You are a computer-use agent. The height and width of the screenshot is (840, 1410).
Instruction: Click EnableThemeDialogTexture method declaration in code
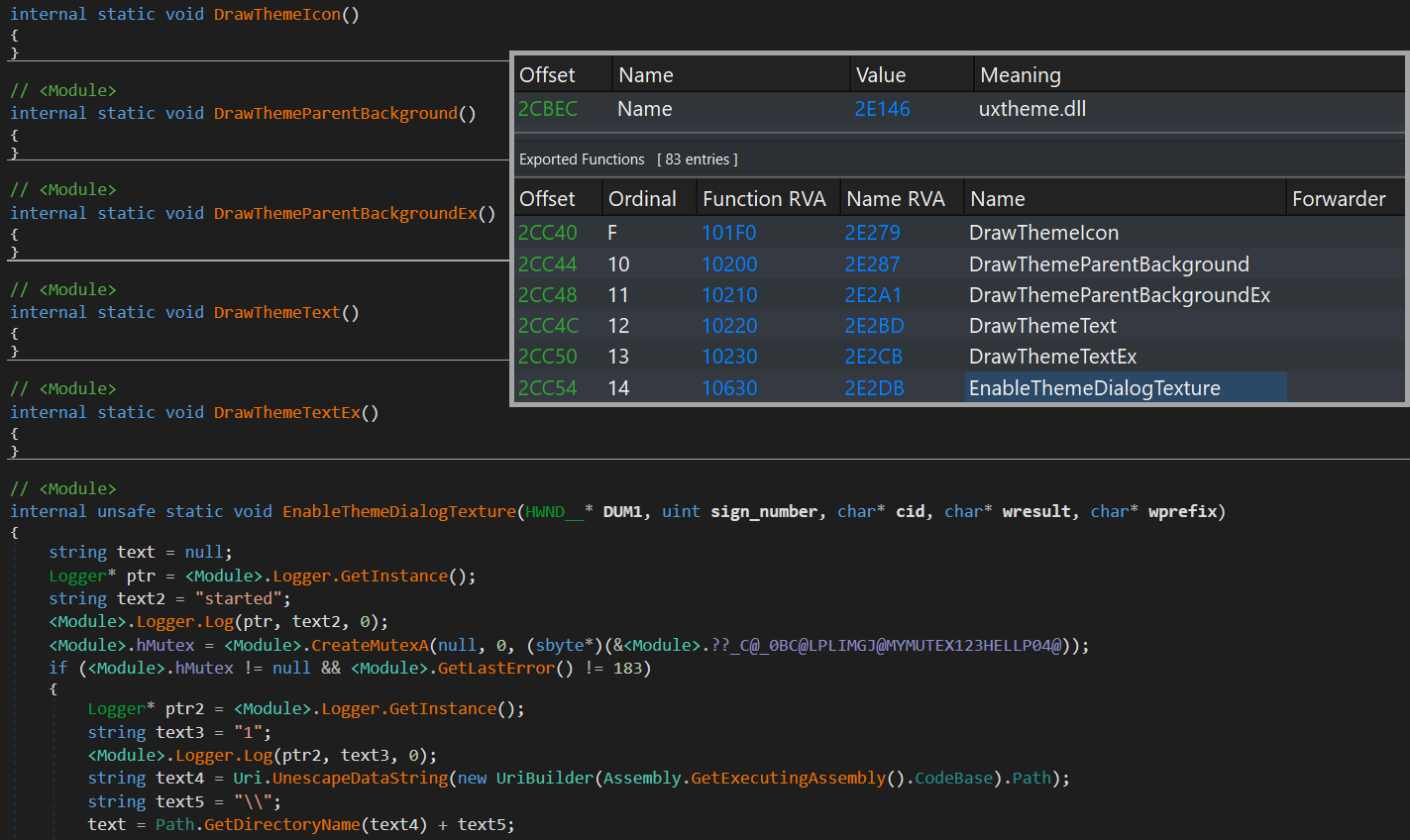[399, 511]
